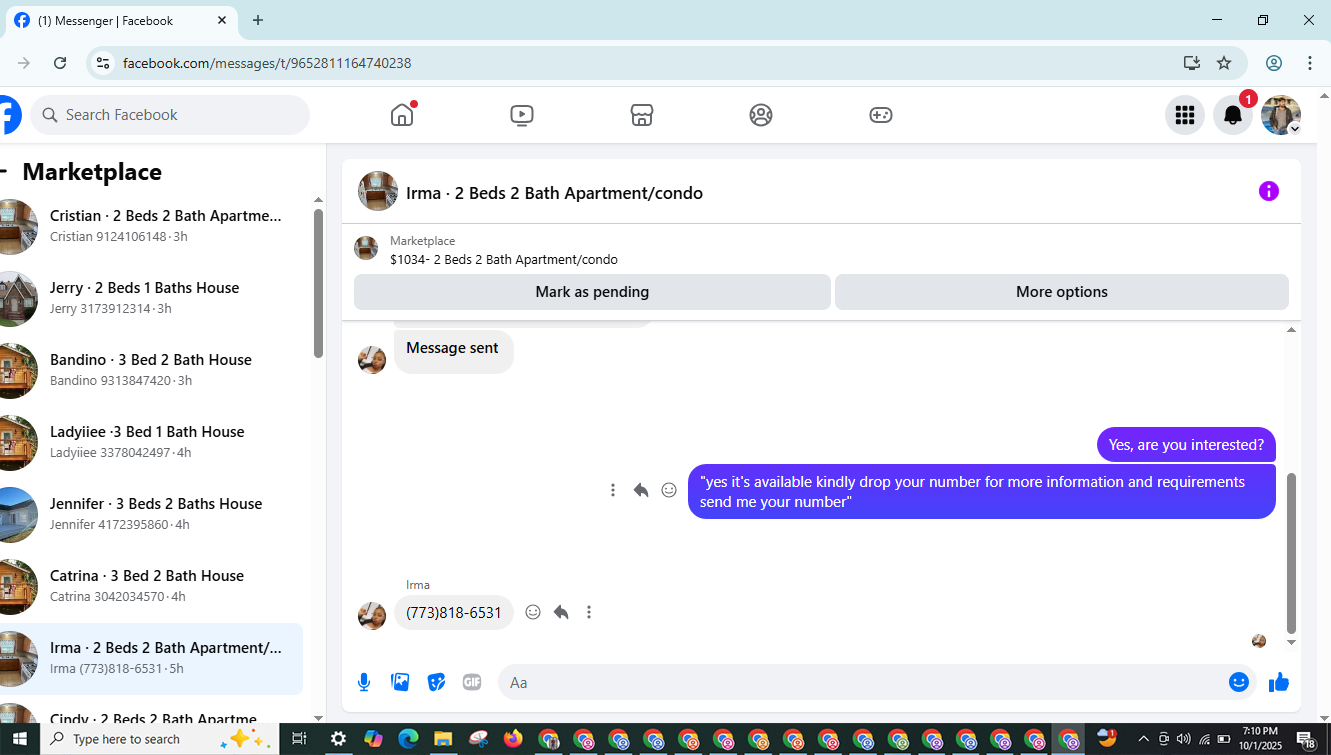Image resolution: width=1331 pixels, height=755 pixels.
Task: Open the account menu on profile picture
Action: [1281, 115]
